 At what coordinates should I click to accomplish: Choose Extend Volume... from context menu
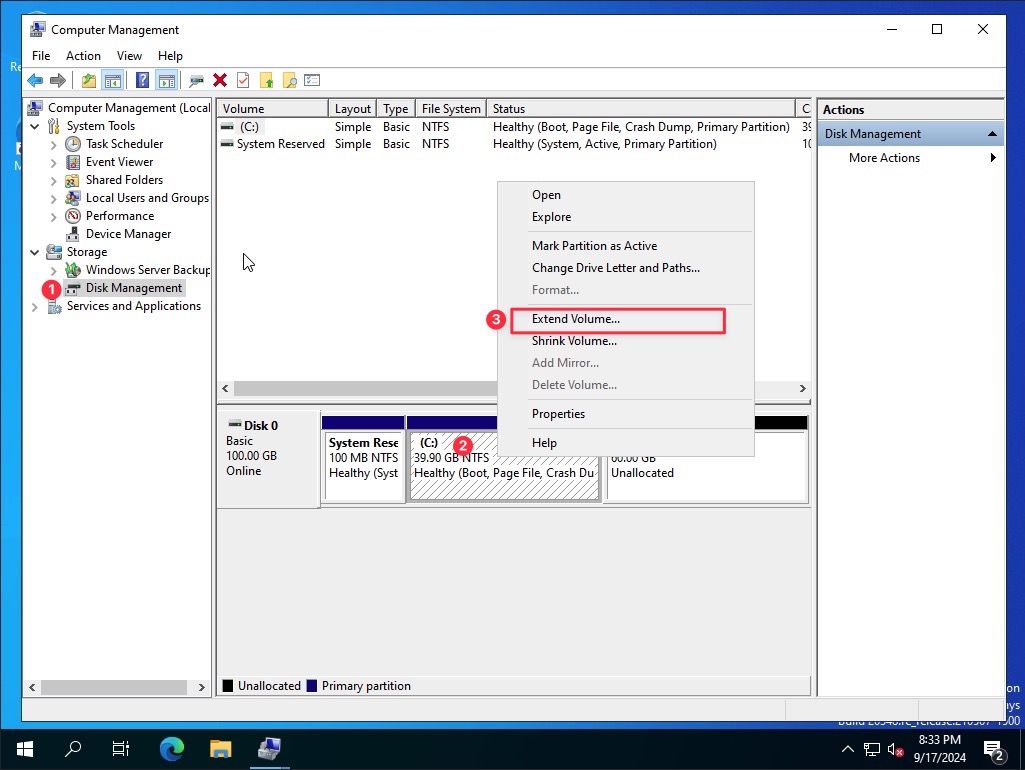click(x=626, y=319)
